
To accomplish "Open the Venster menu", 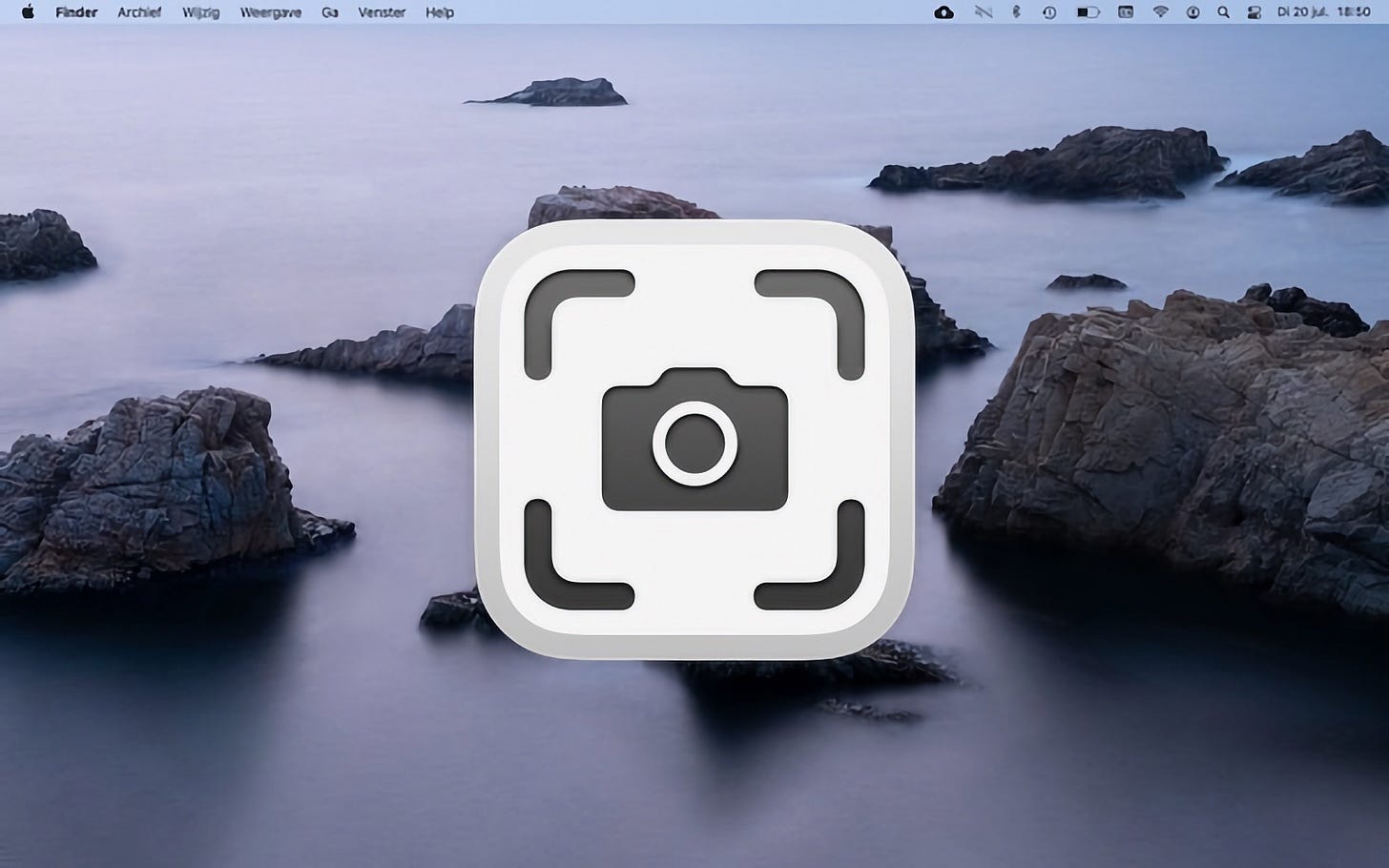I will click(x=382, y=12).
